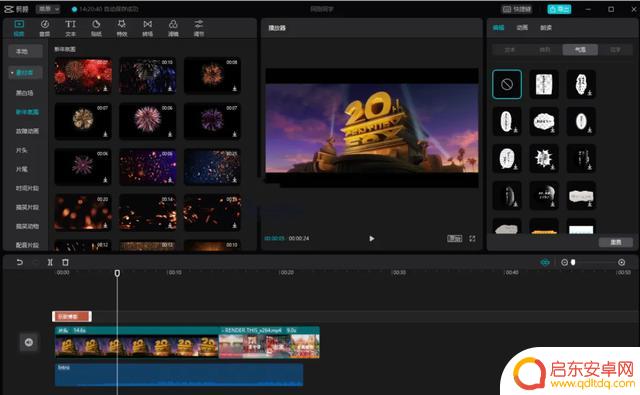The width and height of the screenshot is (640, 395).
Task: Click the delete trash icon in timeline toolbar
Action: [x=65, y=262]
